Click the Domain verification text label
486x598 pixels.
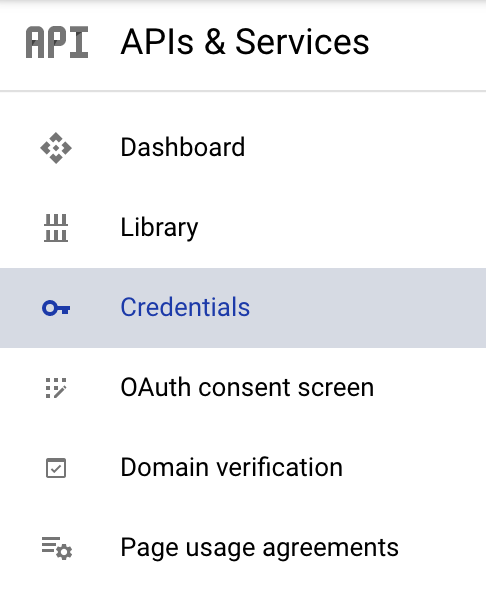coord(232,468)
